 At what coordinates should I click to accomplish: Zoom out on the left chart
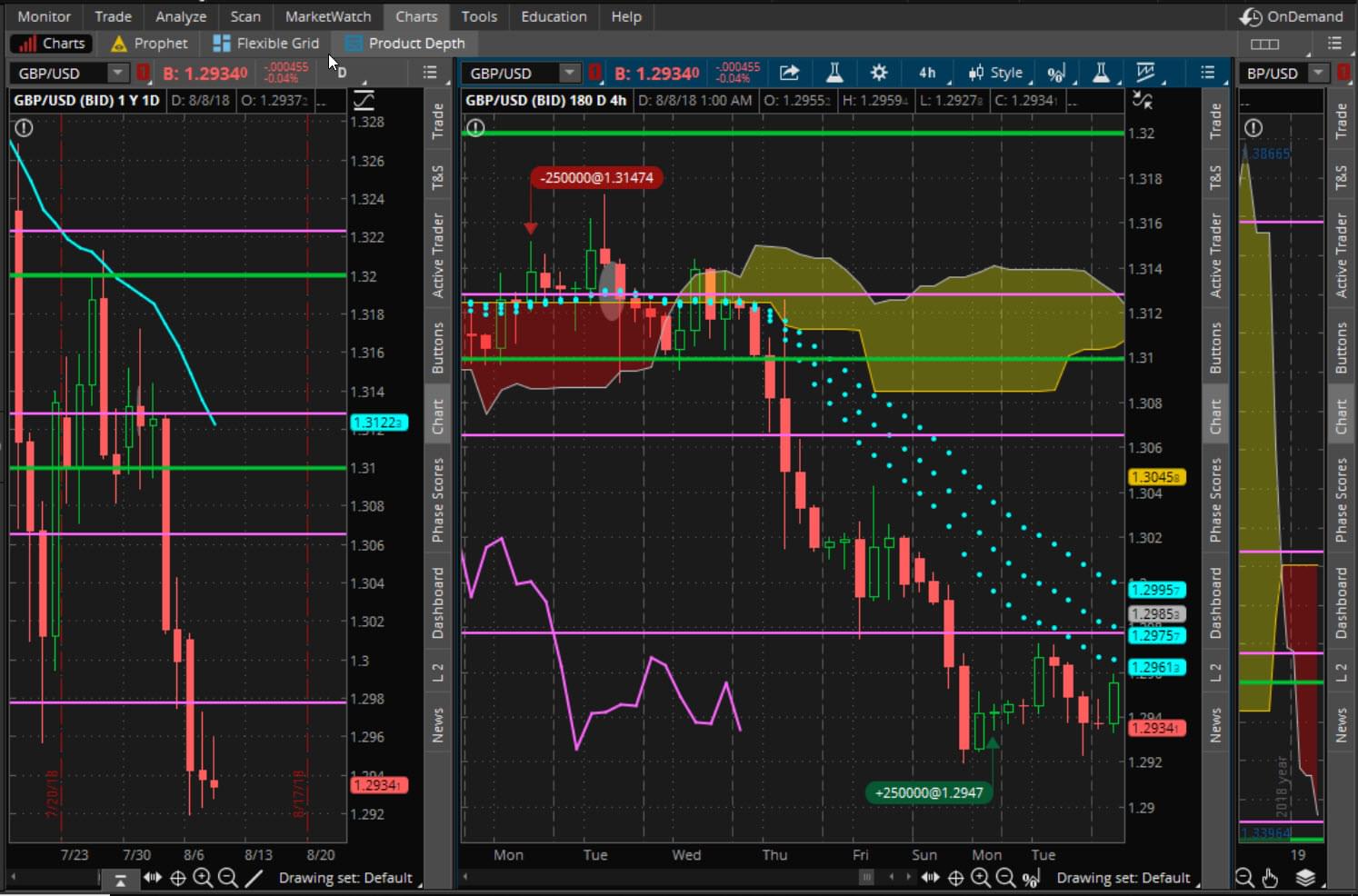tap(228, 878)
